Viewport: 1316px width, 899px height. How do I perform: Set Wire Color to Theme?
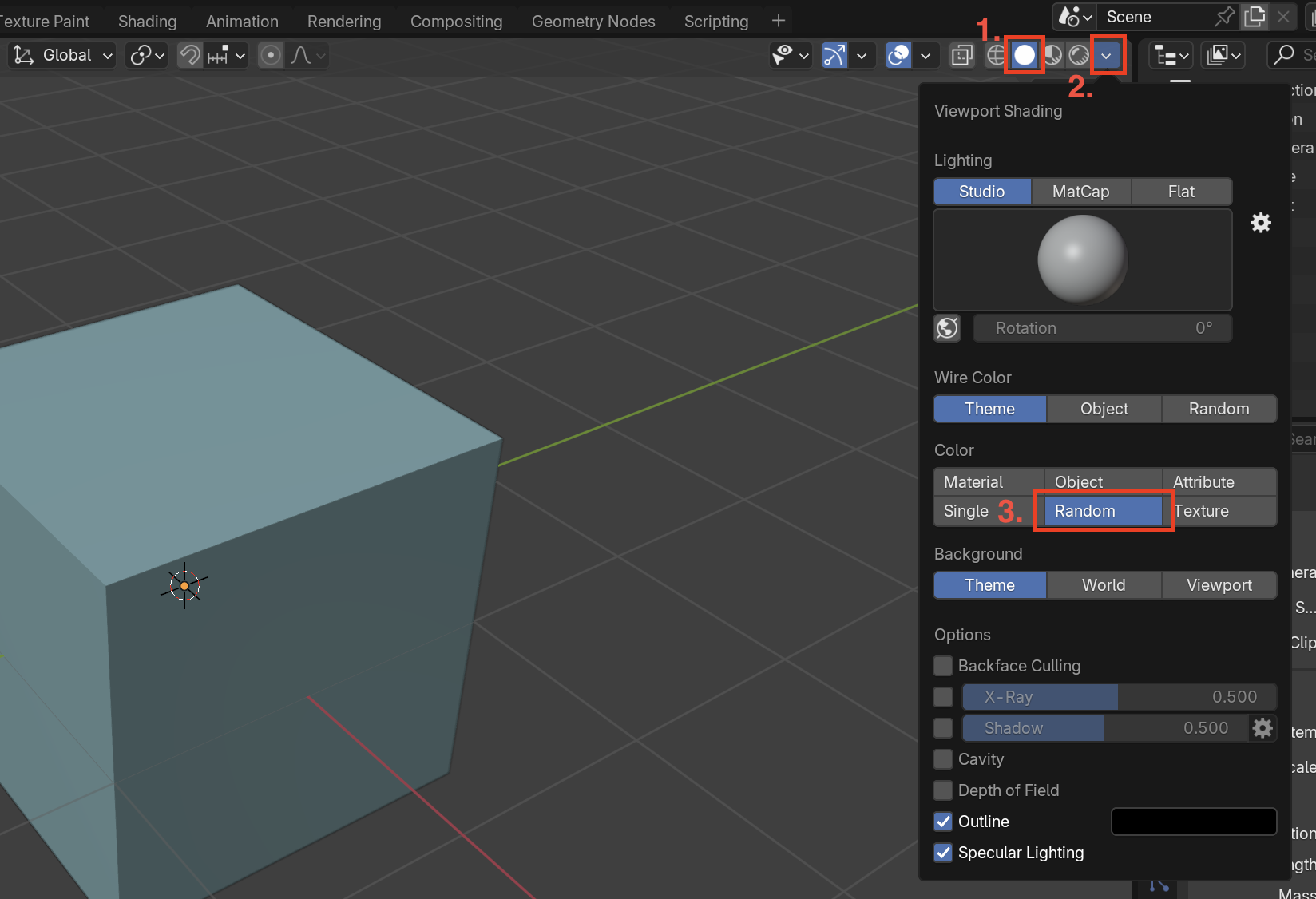coord(989,409)
